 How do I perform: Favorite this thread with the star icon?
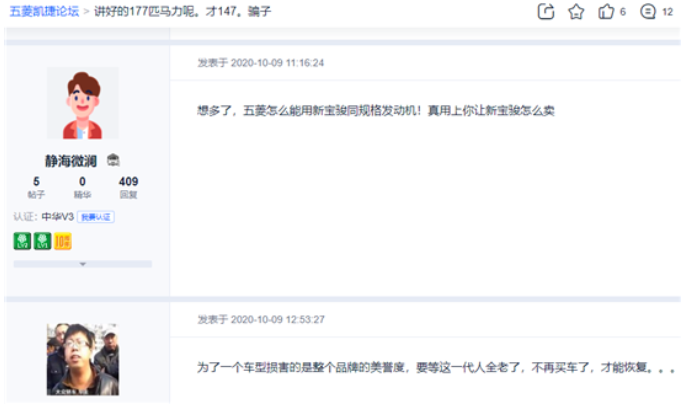point(576,12)
